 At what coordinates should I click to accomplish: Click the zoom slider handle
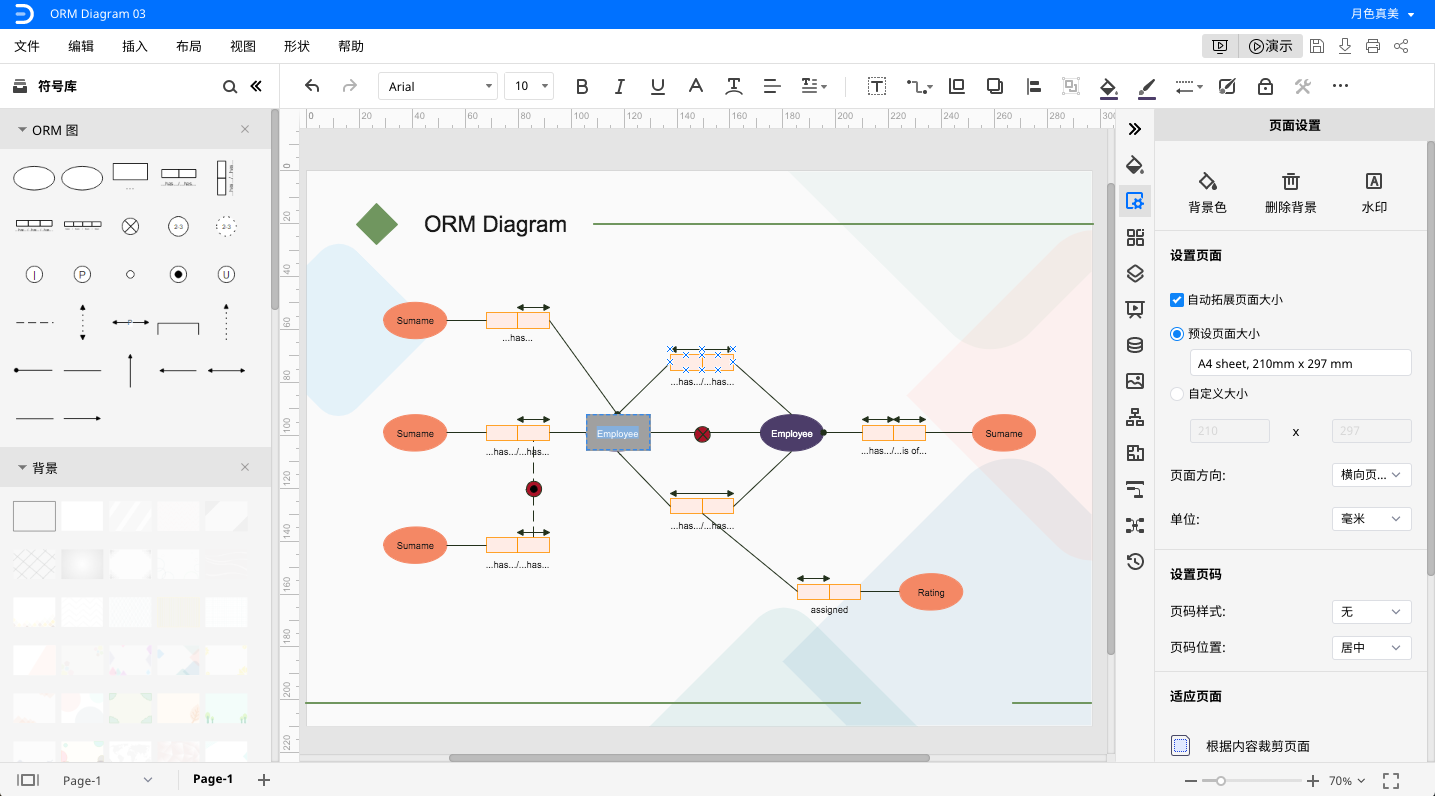tap(1221, 781)
